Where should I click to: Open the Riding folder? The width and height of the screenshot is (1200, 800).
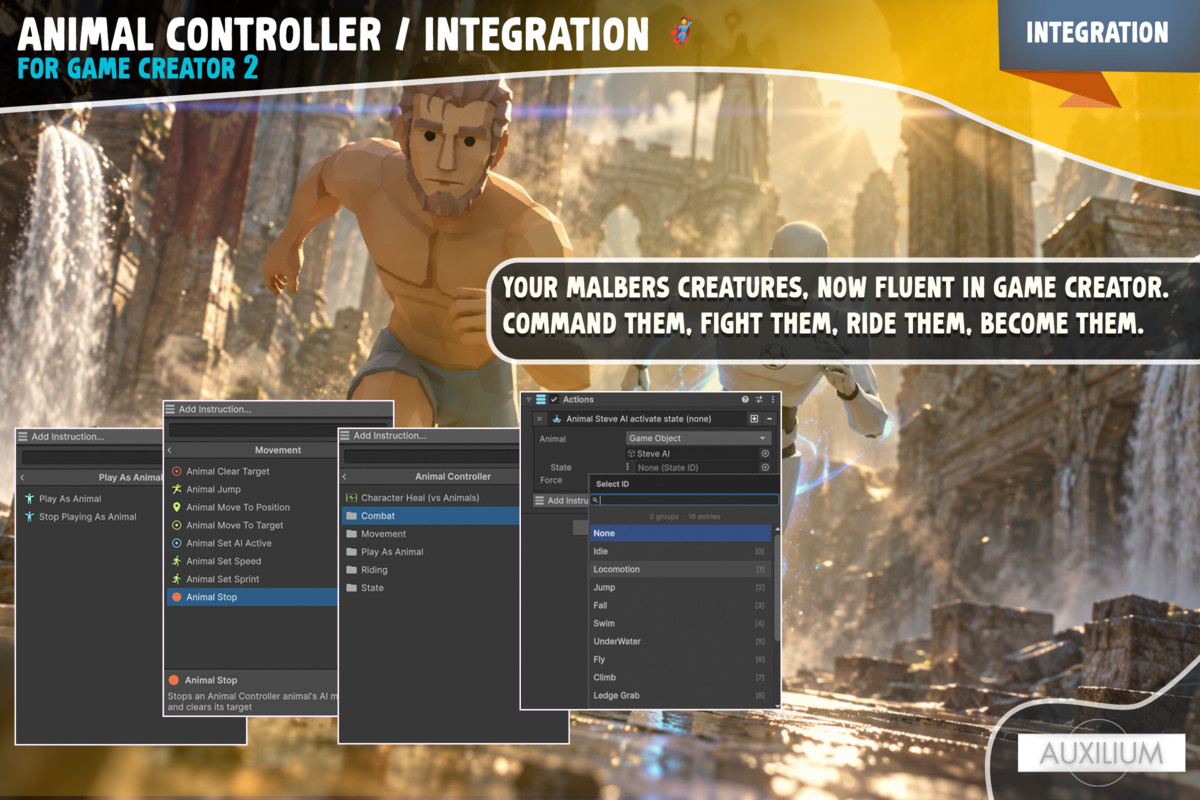tap(429, 570)
